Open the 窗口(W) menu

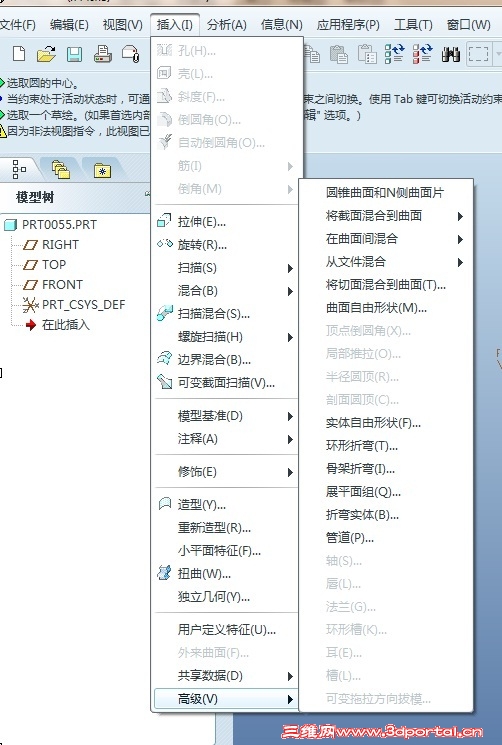pos(468,24)
